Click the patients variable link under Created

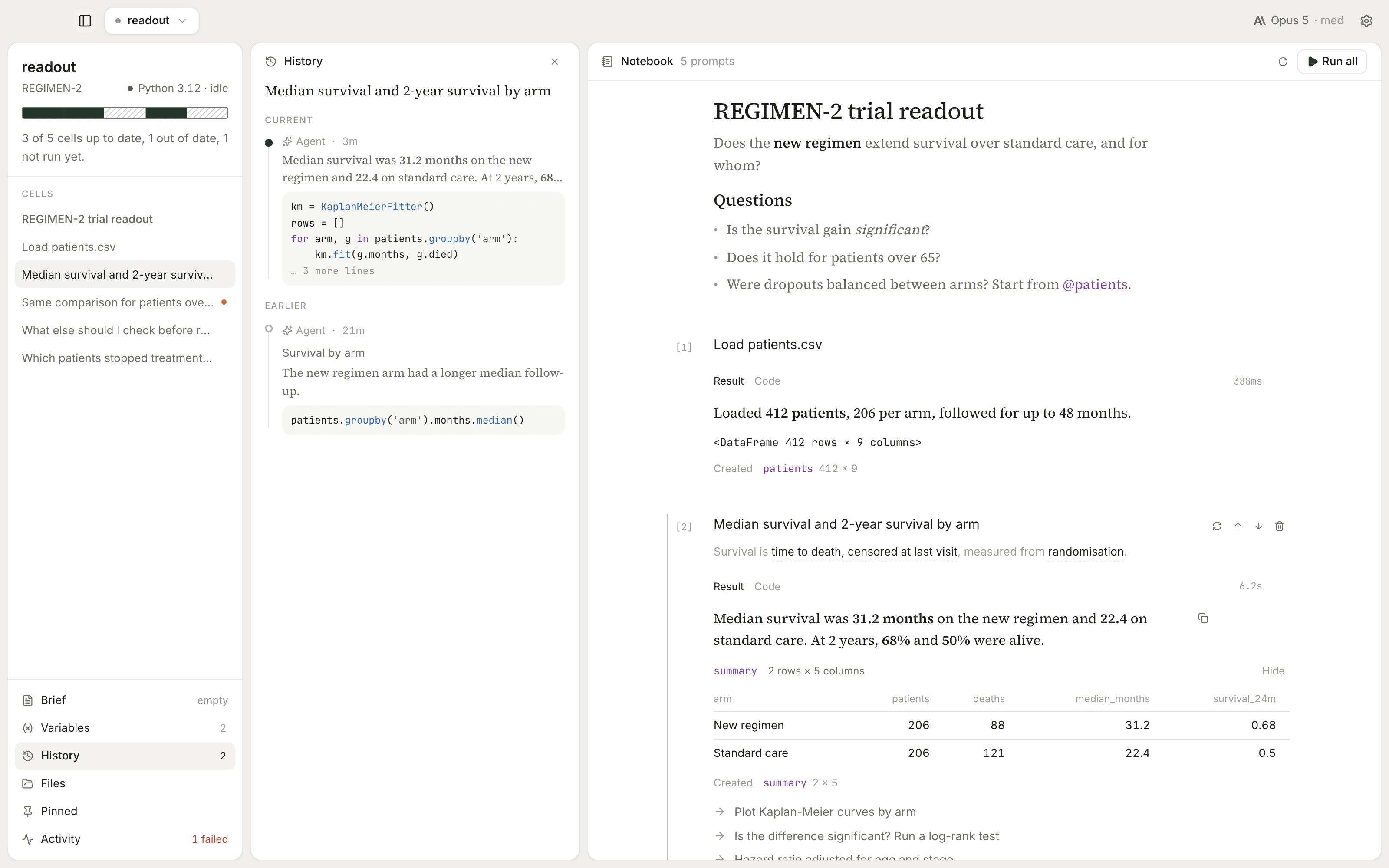click(787, 469)
